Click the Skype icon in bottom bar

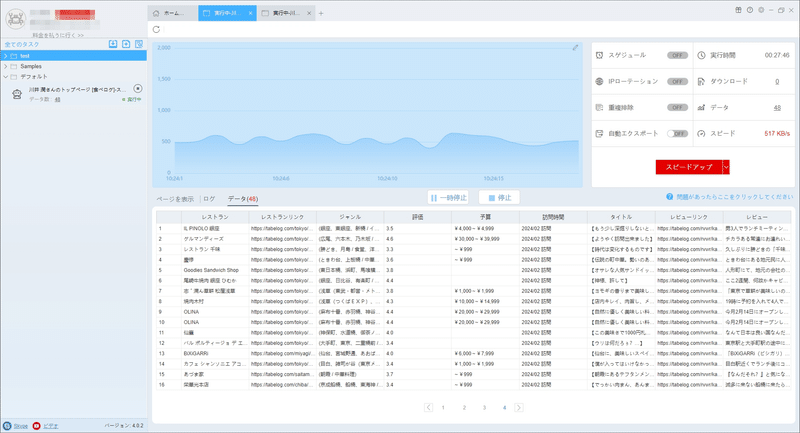tap(7, 426)
